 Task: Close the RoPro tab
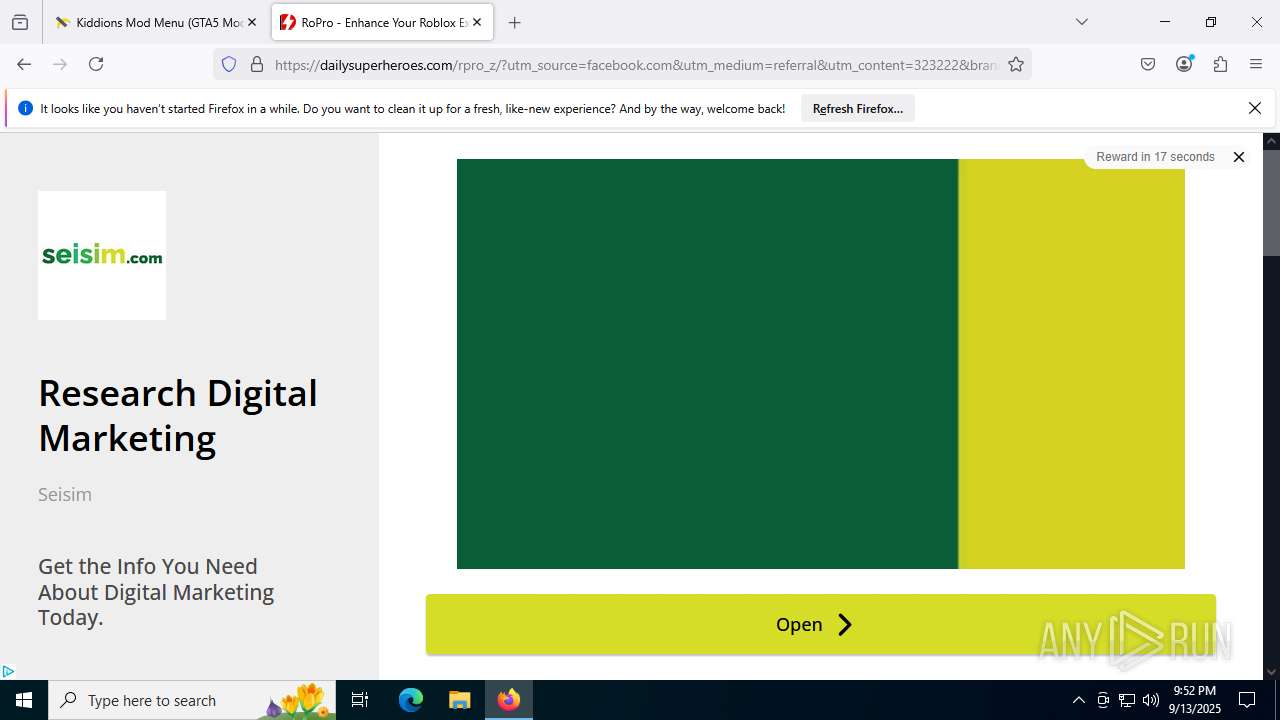point(477,22)
